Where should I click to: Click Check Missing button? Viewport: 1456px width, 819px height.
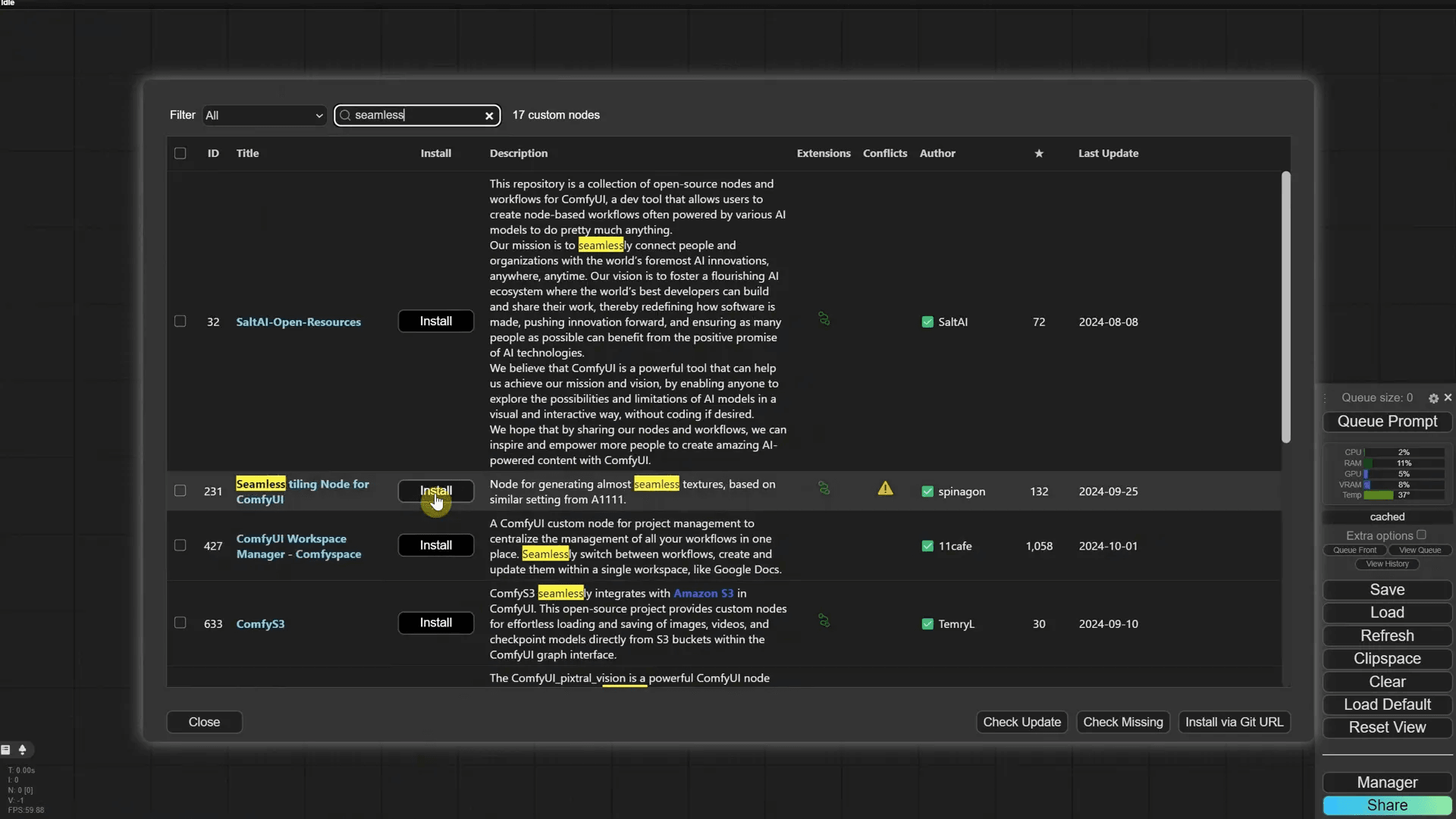[x=1123, y=722]
